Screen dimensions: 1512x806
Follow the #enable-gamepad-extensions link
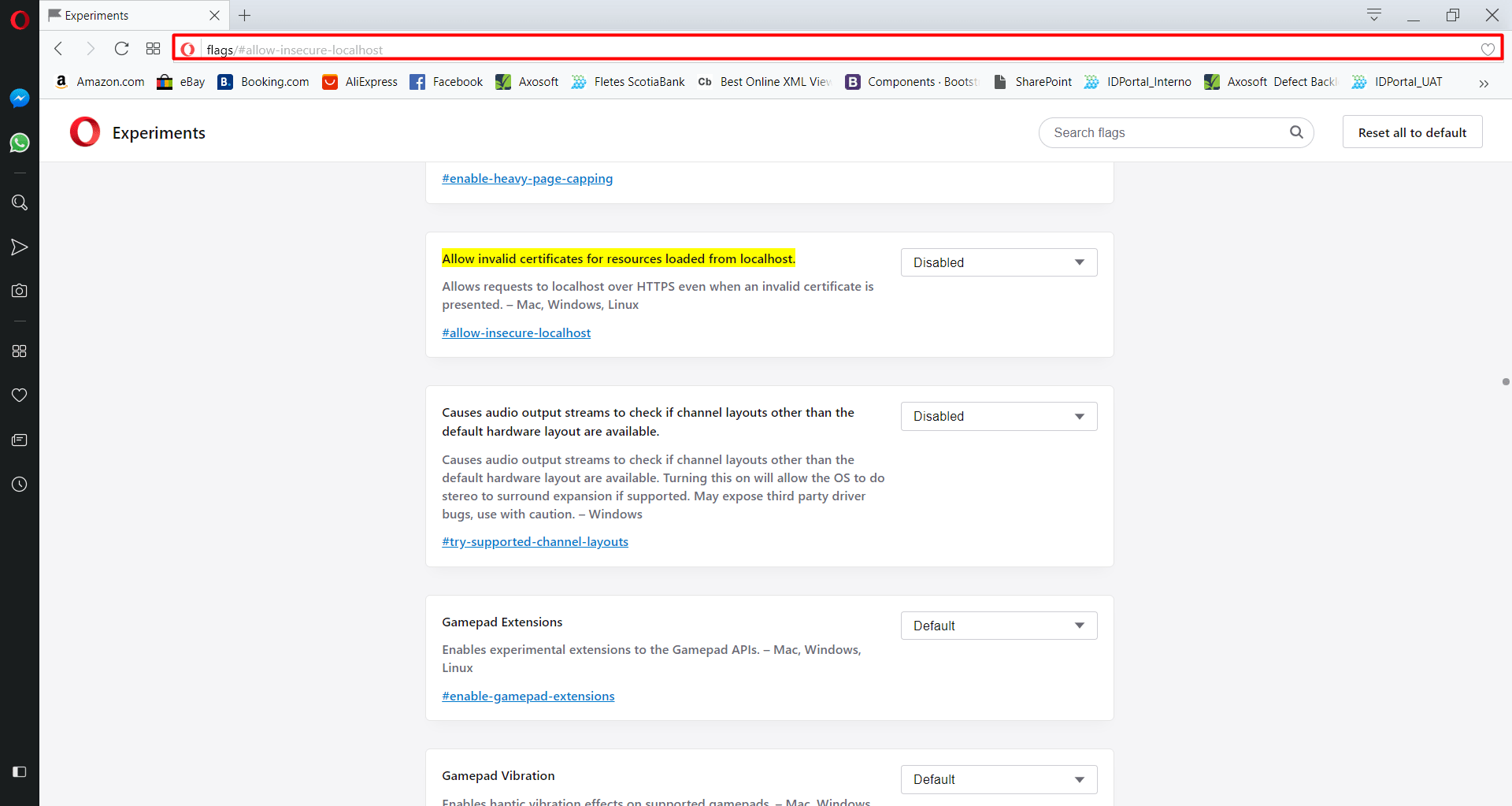528,696
